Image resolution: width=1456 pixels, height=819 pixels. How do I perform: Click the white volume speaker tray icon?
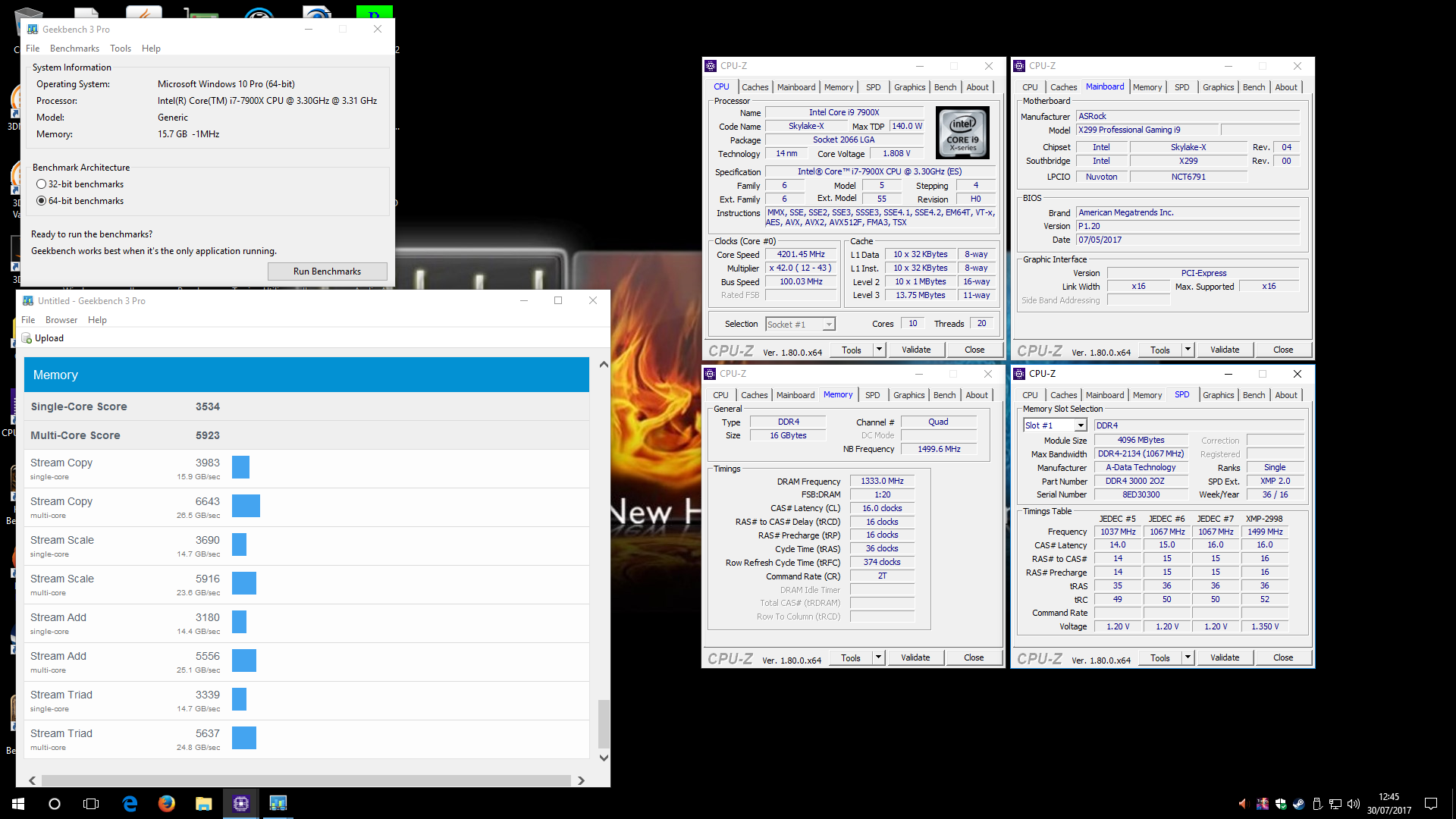(1354, 804)
